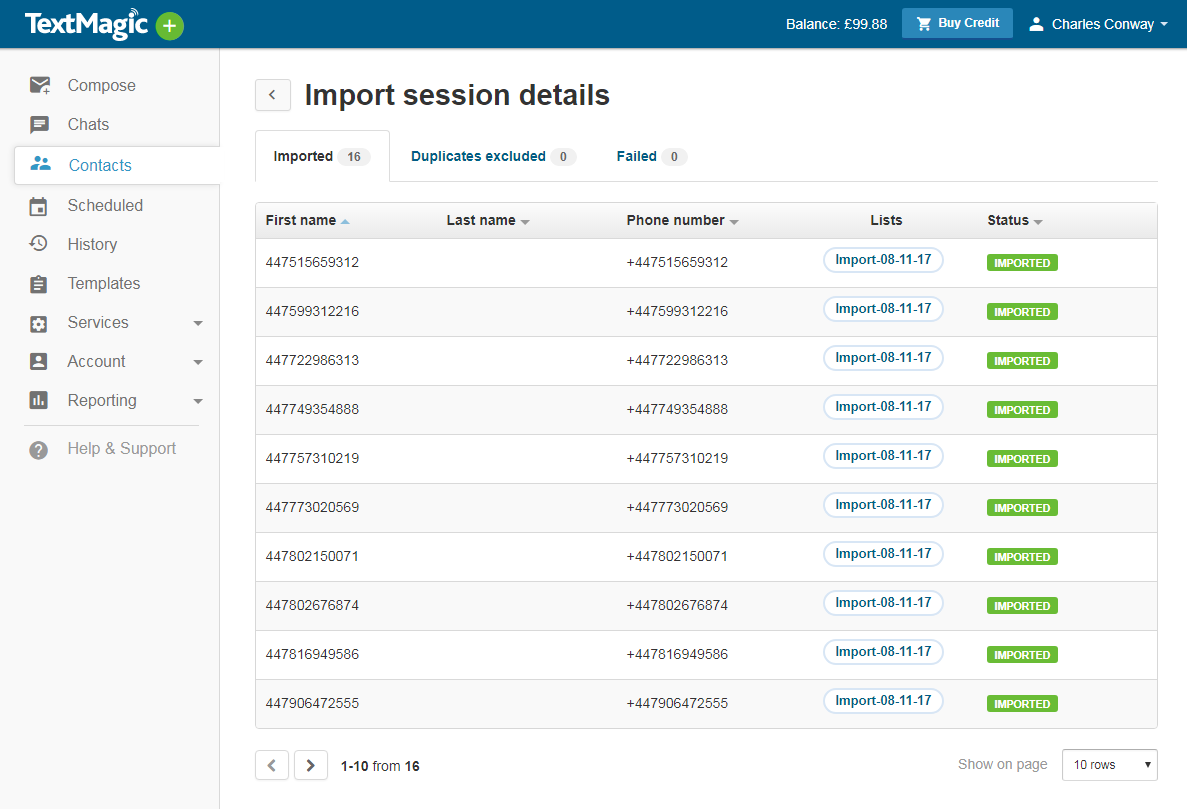Open Import-08-11-17 list for 447816949586
Viewport: 1187px width, 809px height.
click(x=883, y=652)
